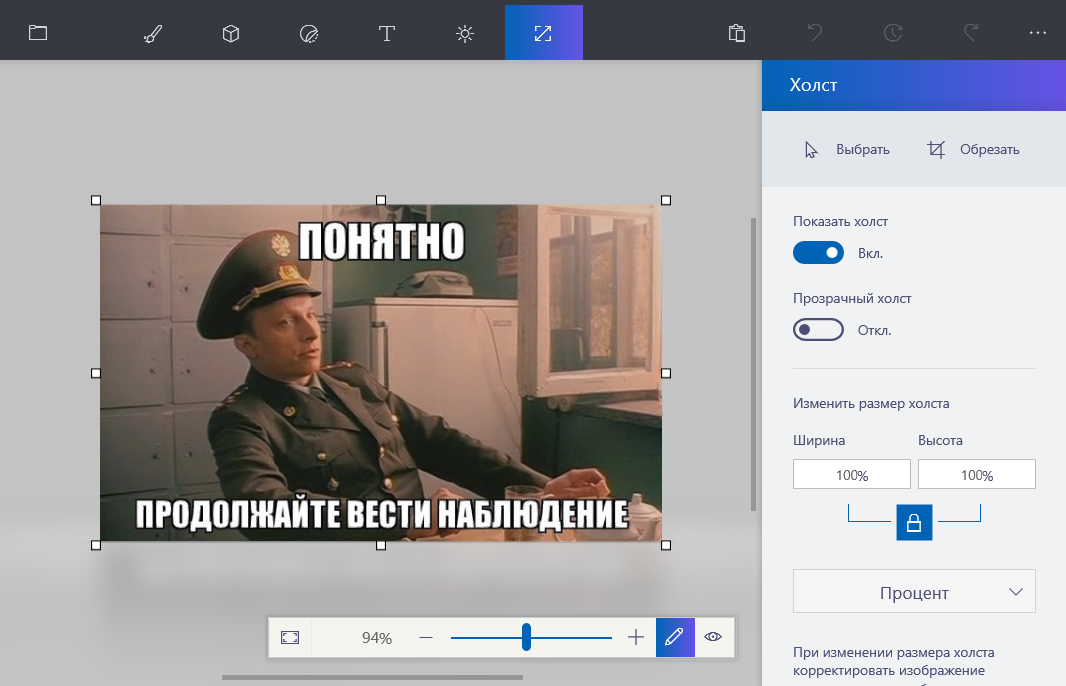
Task: Select the Brushes tool
Action: [153, 33]
